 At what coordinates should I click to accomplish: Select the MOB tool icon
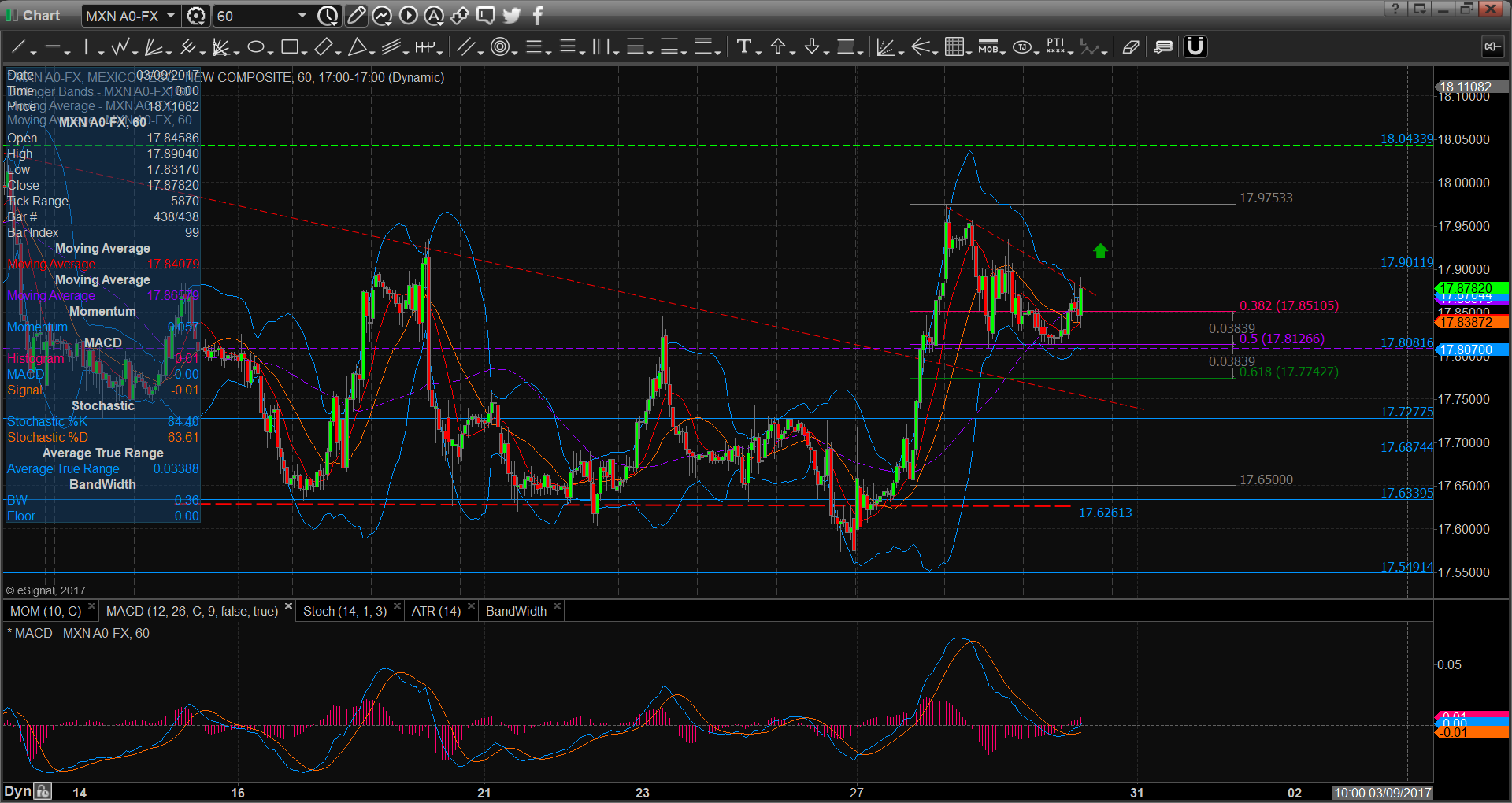click(x=988, y=47)
